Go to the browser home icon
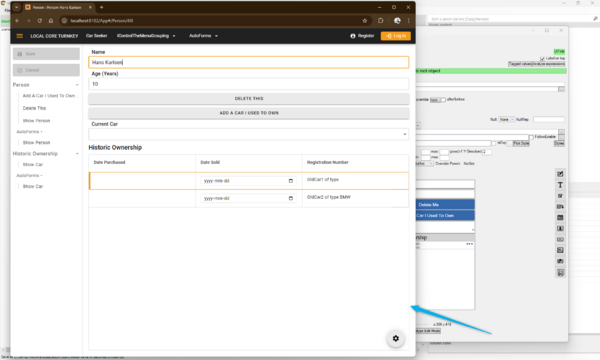600x360 pixels. pos(51,21)
